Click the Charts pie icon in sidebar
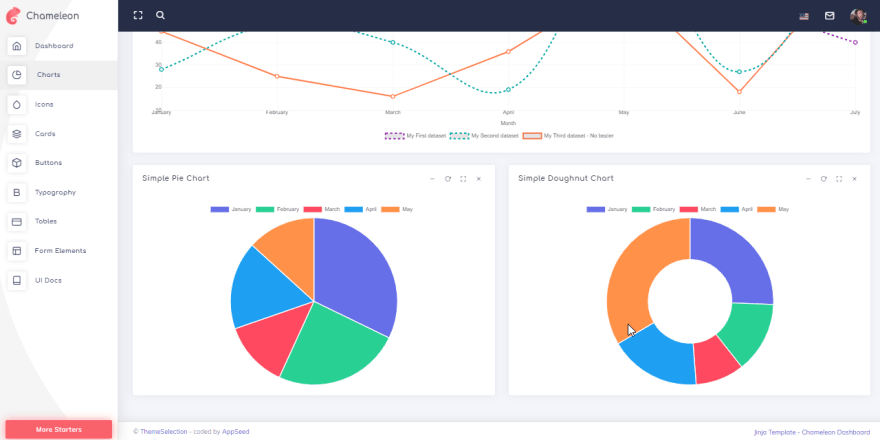The image size is (880, 440). [17, 75]
